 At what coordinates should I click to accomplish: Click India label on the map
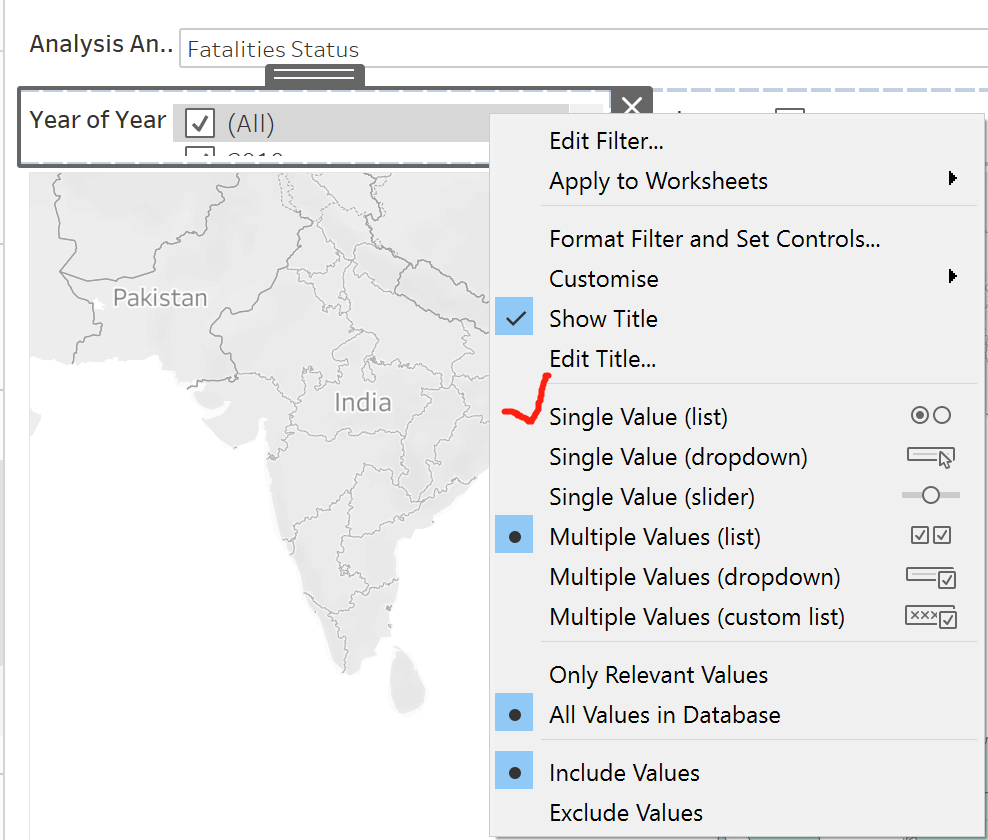pos(362,403)
